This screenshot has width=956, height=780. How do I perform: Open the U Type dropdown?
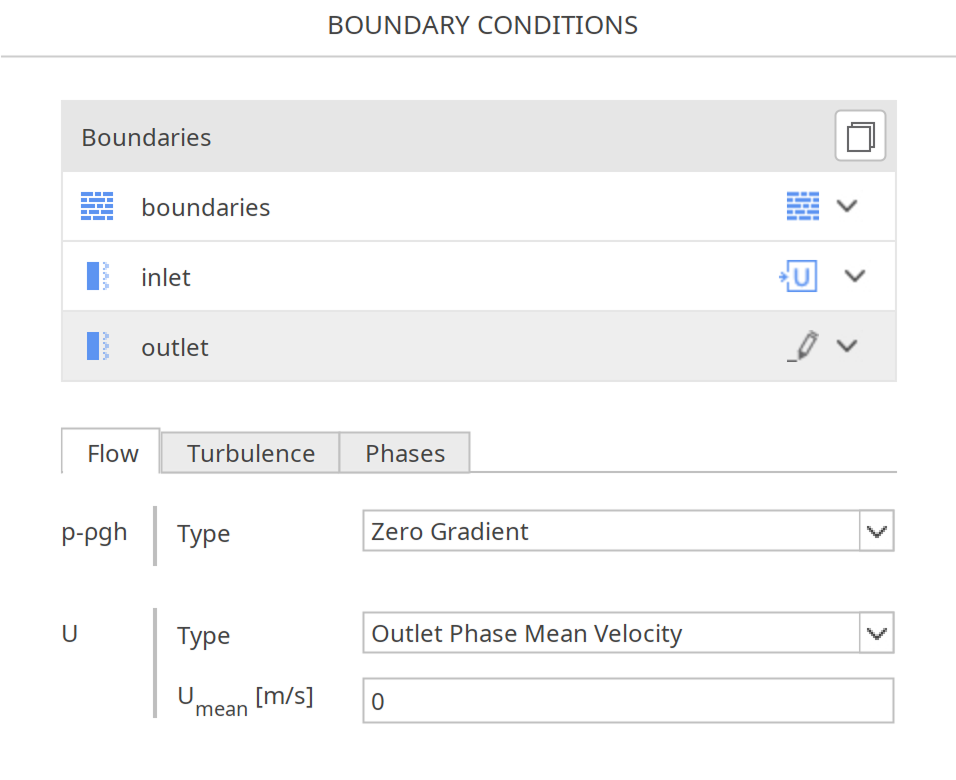[877, 632]
